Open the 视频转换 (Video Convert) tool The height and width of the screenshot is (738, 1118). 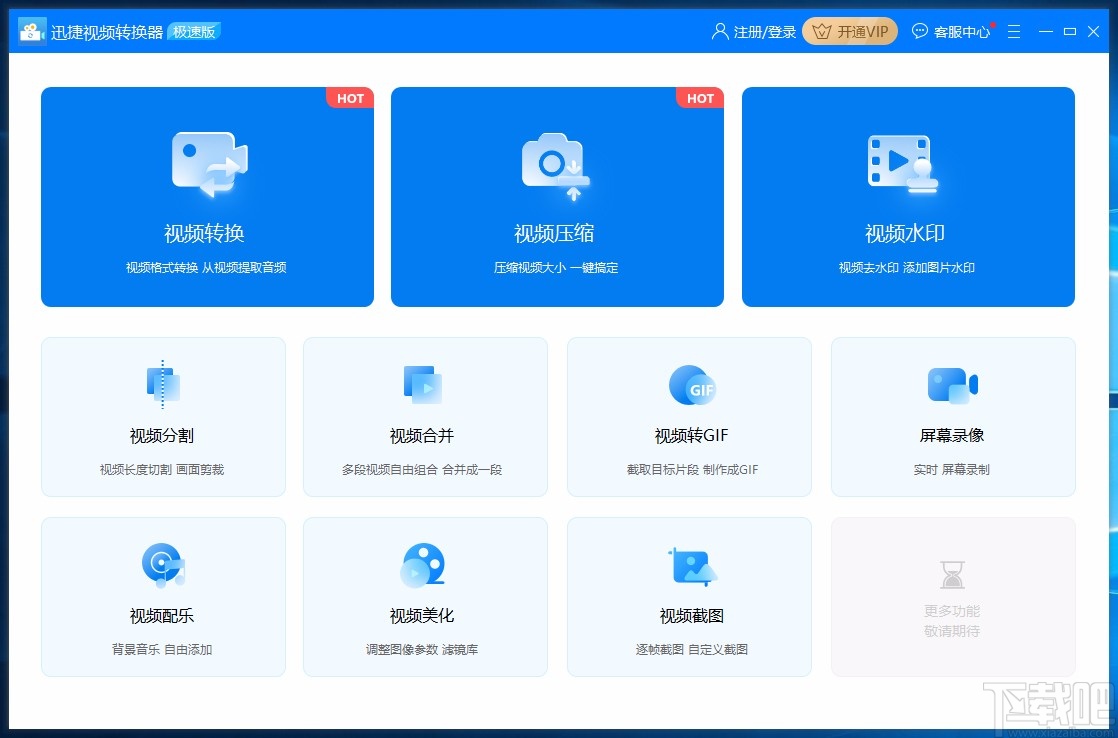(206, 197)
